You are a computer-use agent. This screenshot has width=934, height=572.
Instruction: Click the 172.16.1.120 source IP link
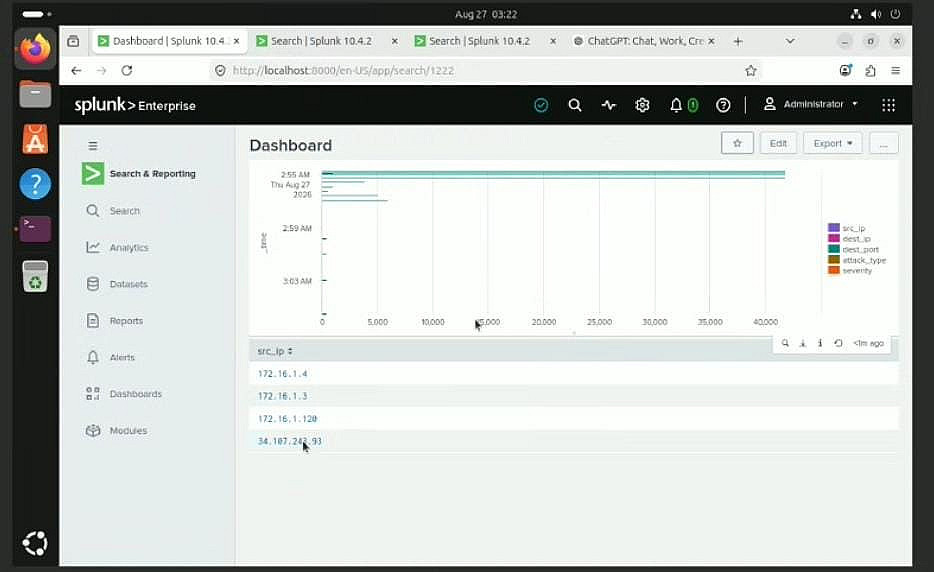(x=287, y=419)
